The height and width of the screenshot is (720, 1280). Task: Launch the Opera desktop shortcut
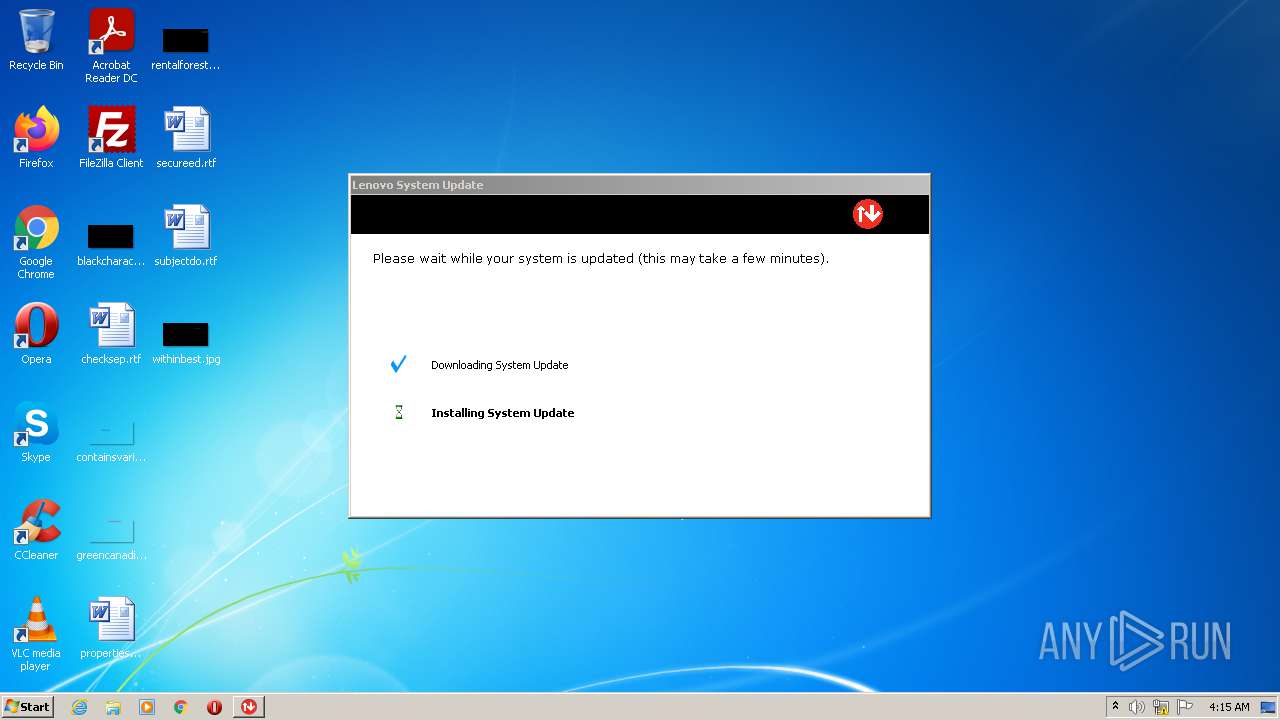click(36, 334)
